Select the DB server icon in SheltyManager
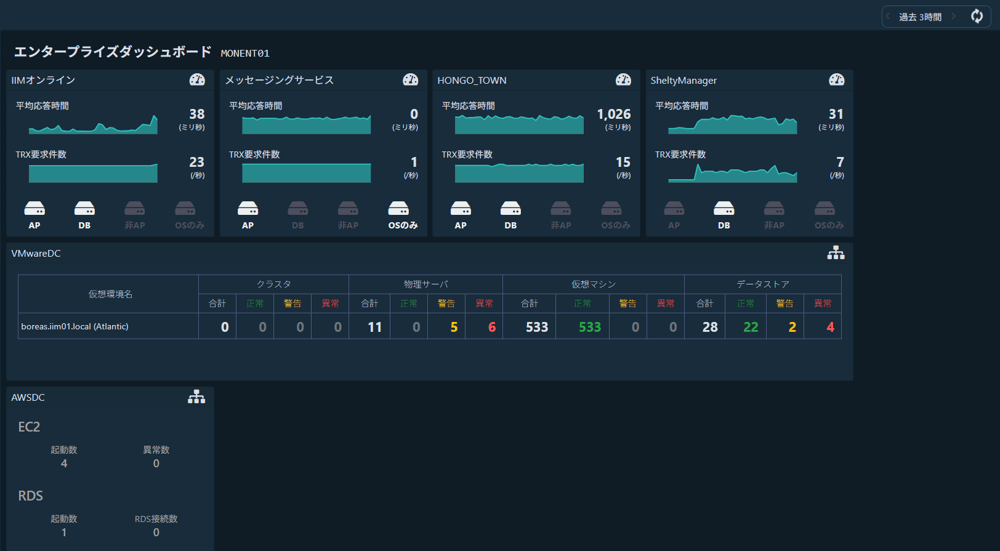 [724, 211]
